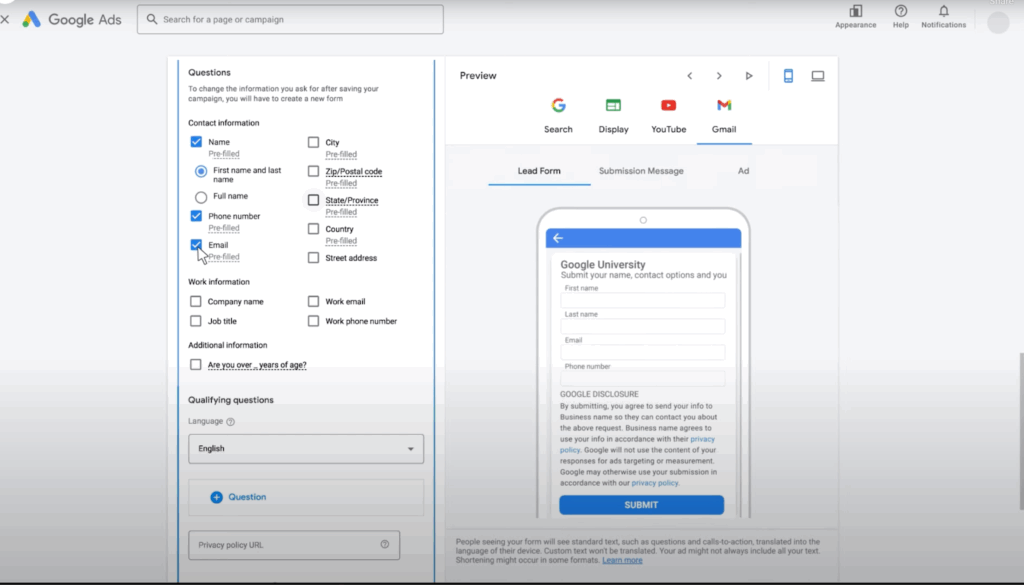Click the search magnifier icon
1024x585 pixels.
(x=152, y=19)
